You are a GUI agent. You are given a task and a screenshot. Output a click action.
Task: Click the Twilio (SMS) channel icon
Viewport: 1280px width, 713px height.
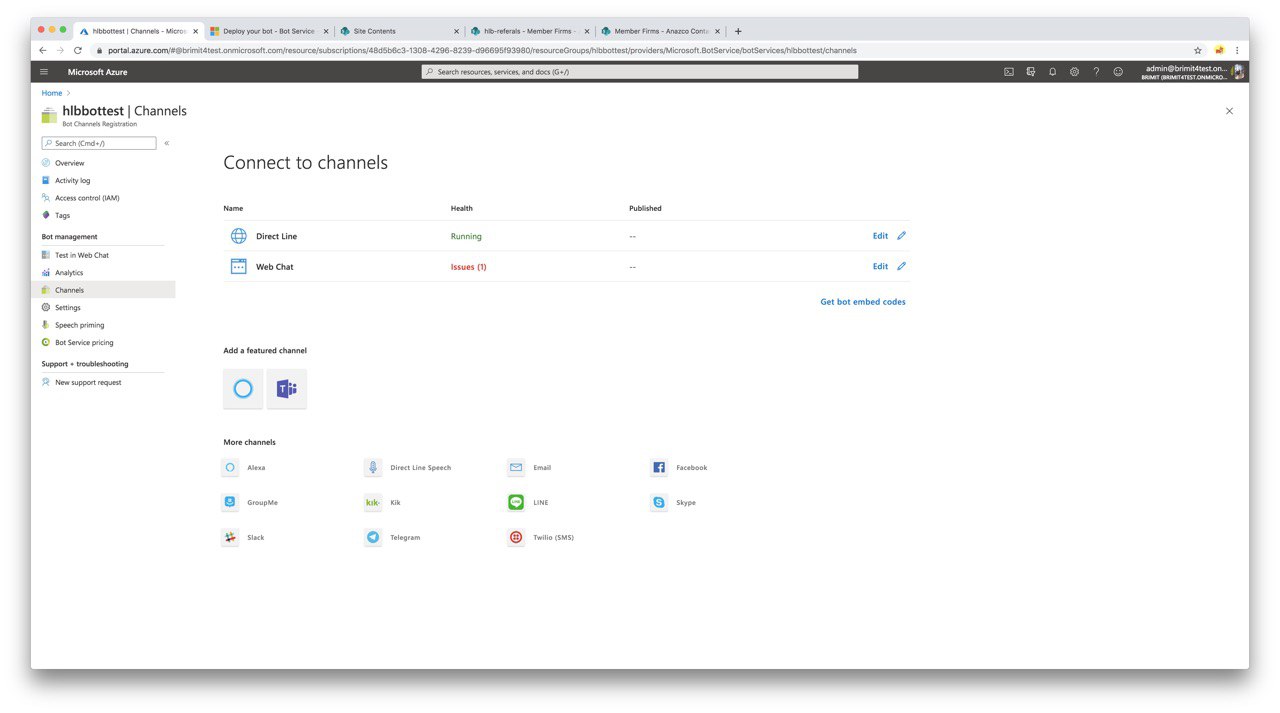pyautogui.click(x=516, y=538)
